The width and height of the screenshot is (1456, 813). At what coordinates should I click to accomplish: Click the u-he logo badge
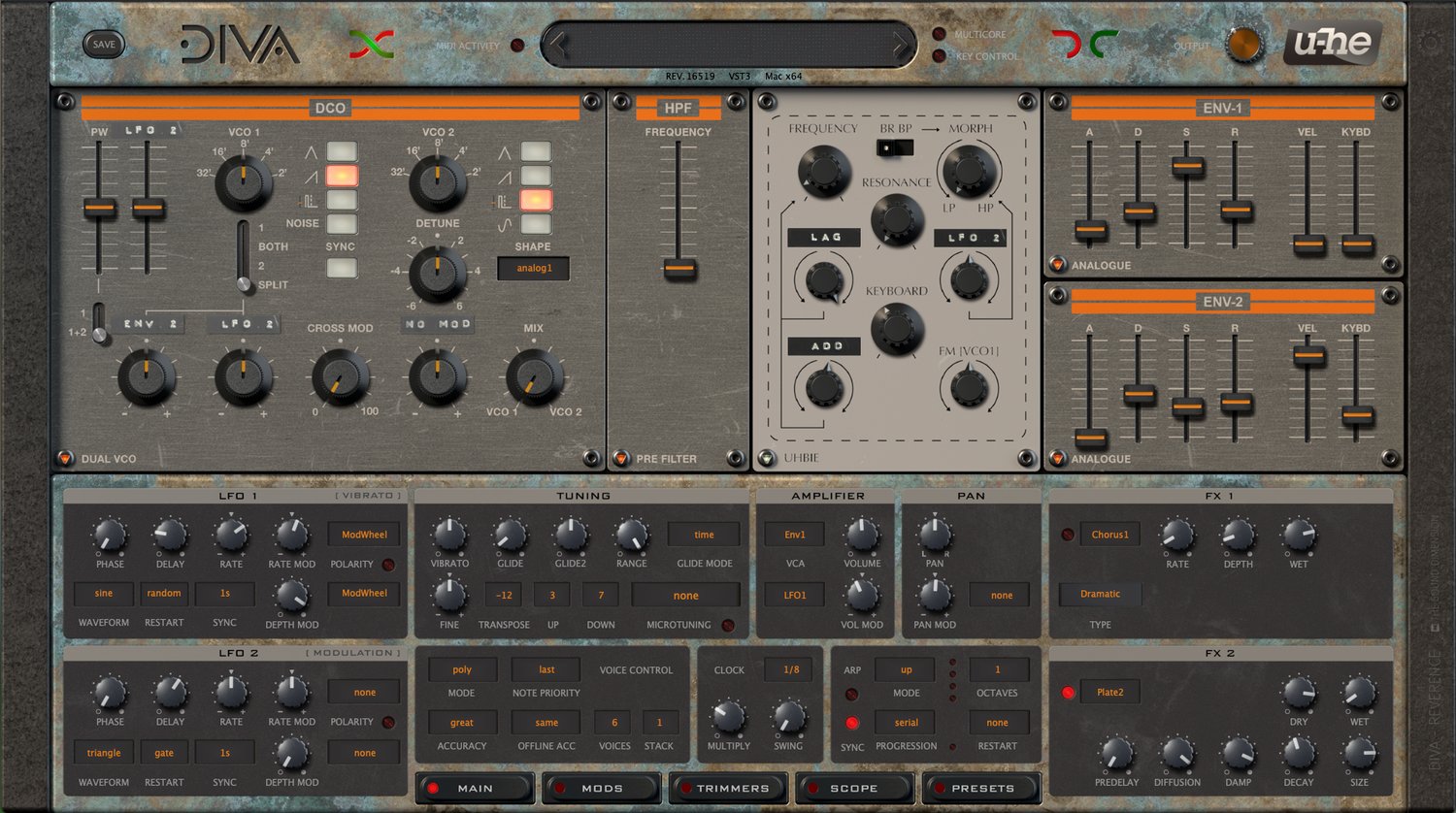pyautogui.click(x=1332, y=44)
